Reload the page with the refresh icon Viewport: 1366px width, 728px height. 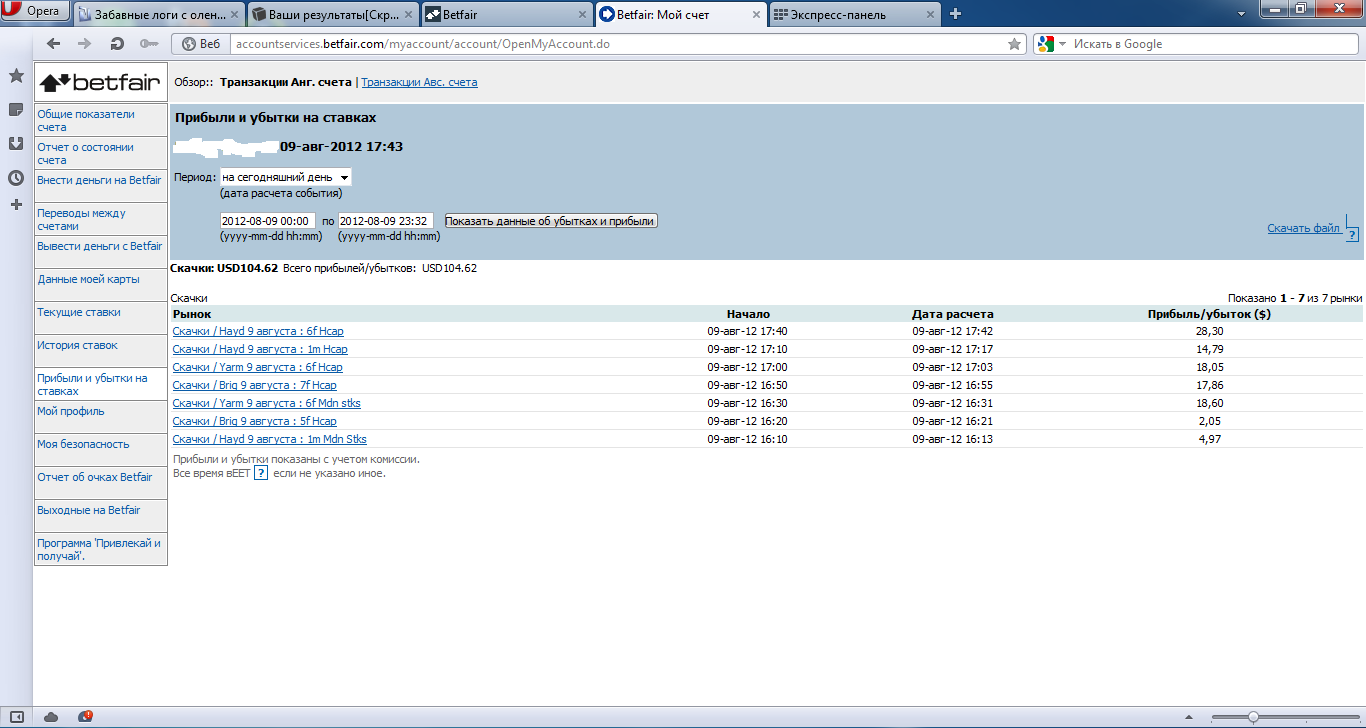click(x=117, y=44)
